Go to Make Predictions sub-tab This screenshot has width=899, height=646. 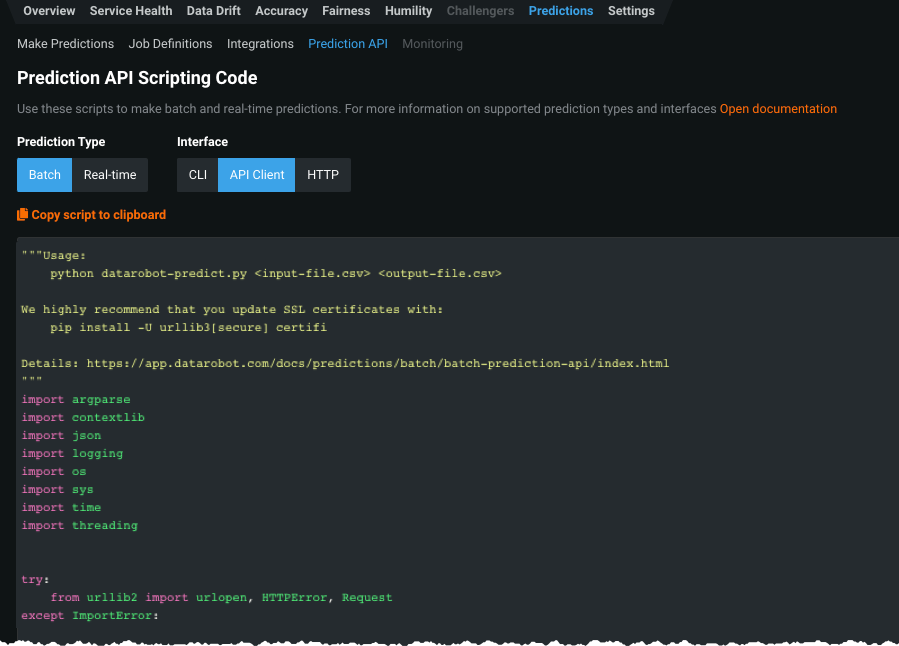[65, 44]
